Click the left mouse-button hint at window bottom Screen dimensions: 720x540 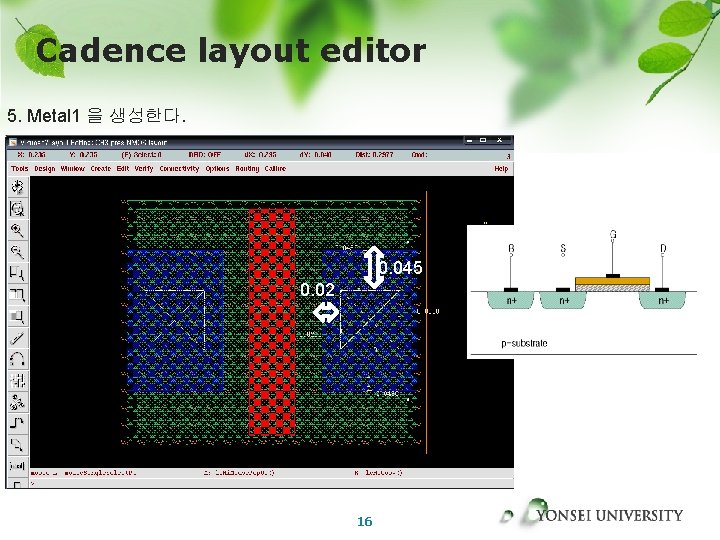(84, 472)
